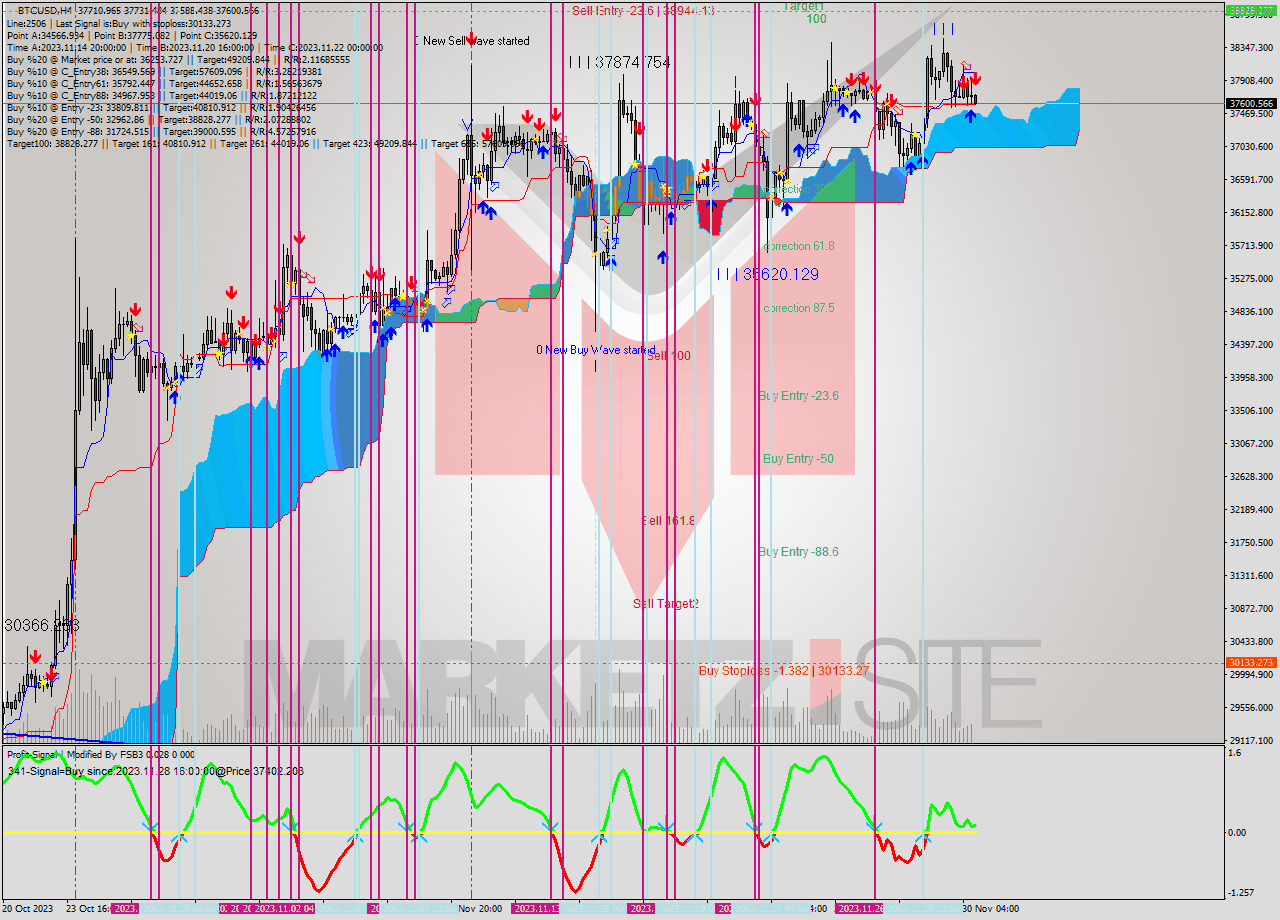Click 33067.200 on the price axis

click(x=1250, y=443)
